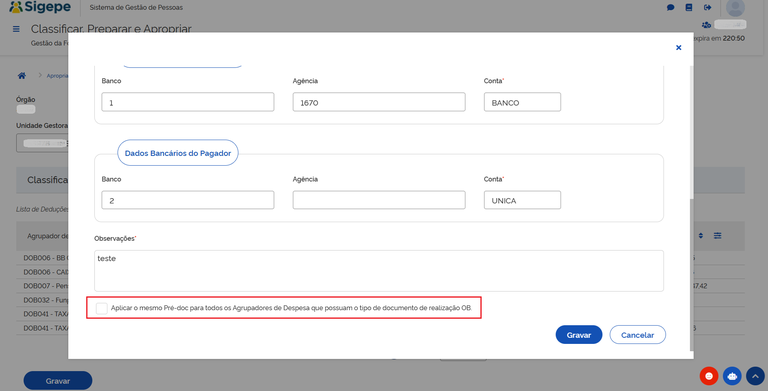The image size is (768, 391).
Task: Click the users group icon below avatar
Action: tap(706, 24)
